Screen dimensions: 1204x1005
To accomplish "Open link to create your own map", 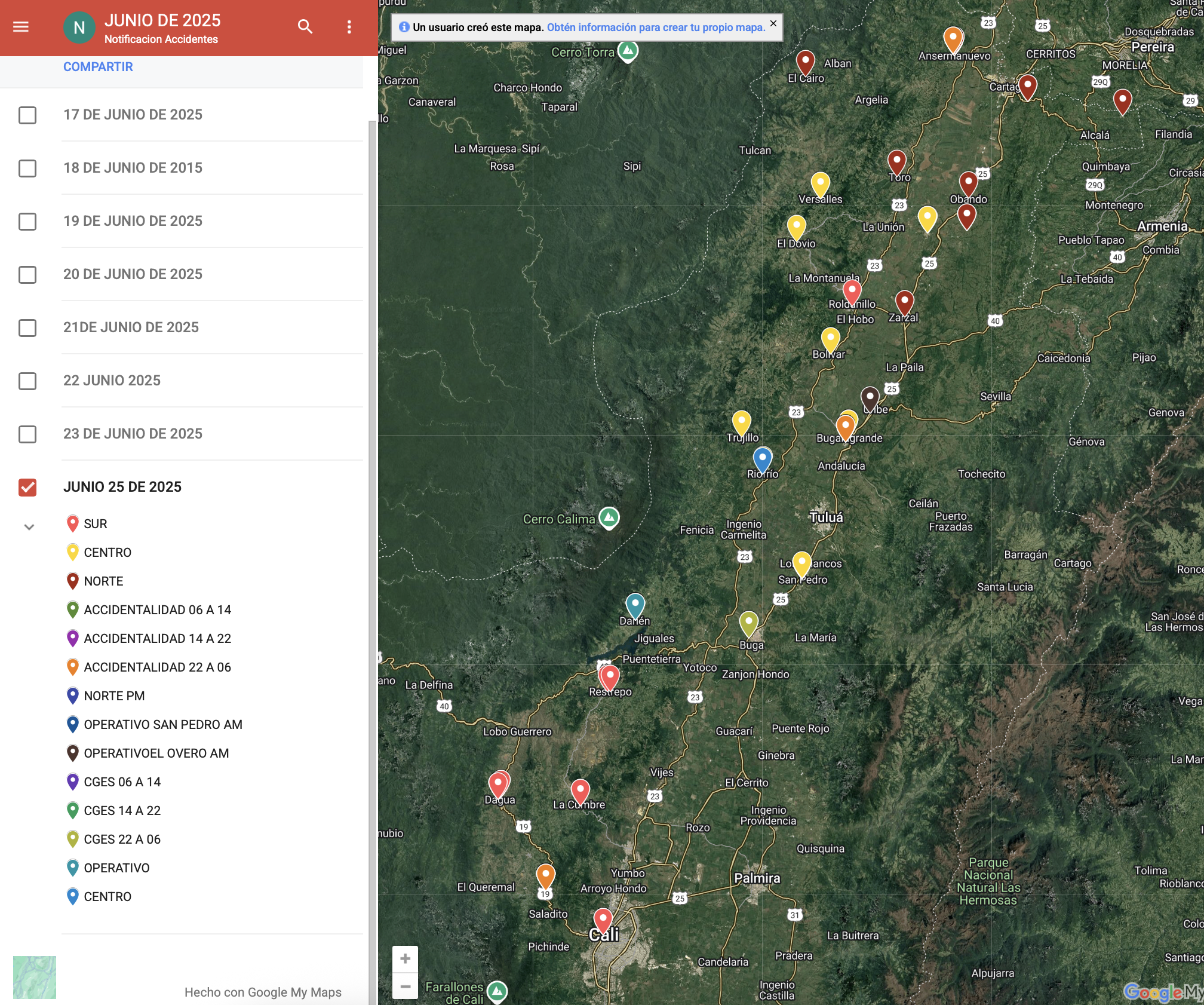I will coord(655,27).
